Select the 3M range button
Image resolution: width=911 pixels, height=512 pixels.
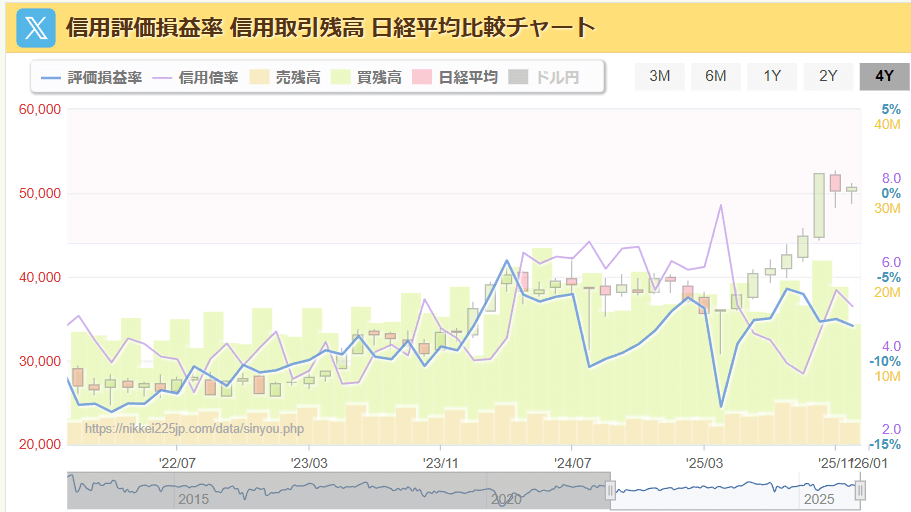[660, 76]
